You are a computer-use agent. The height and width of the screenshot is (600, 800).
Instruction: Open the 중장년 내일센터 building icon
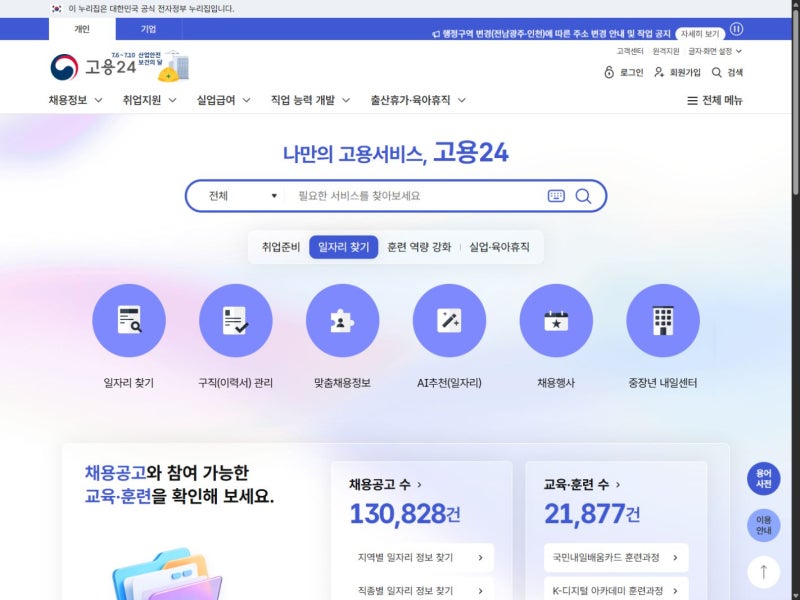click(663, 320)
